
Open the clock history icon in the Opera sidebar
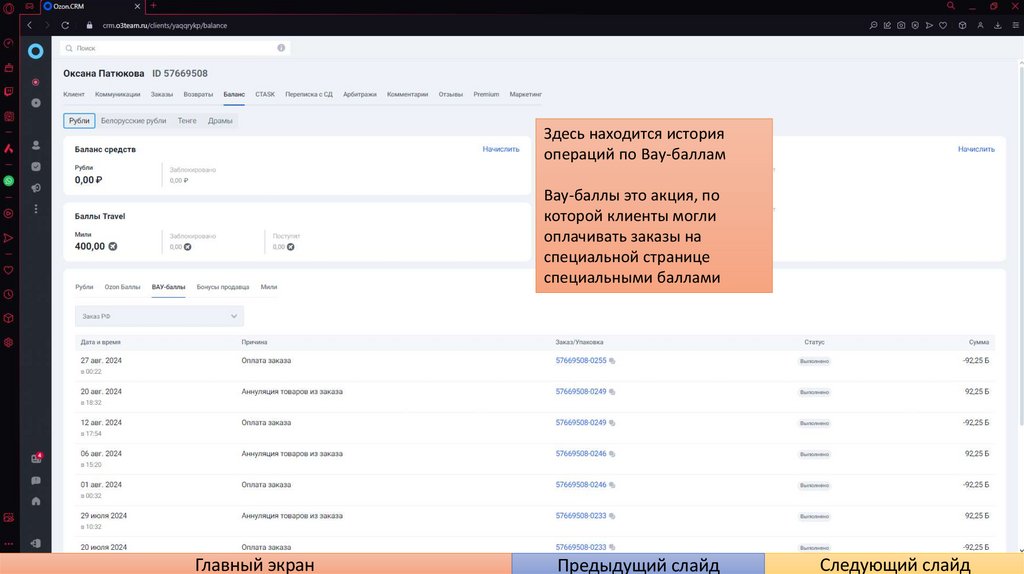(8, 295)
